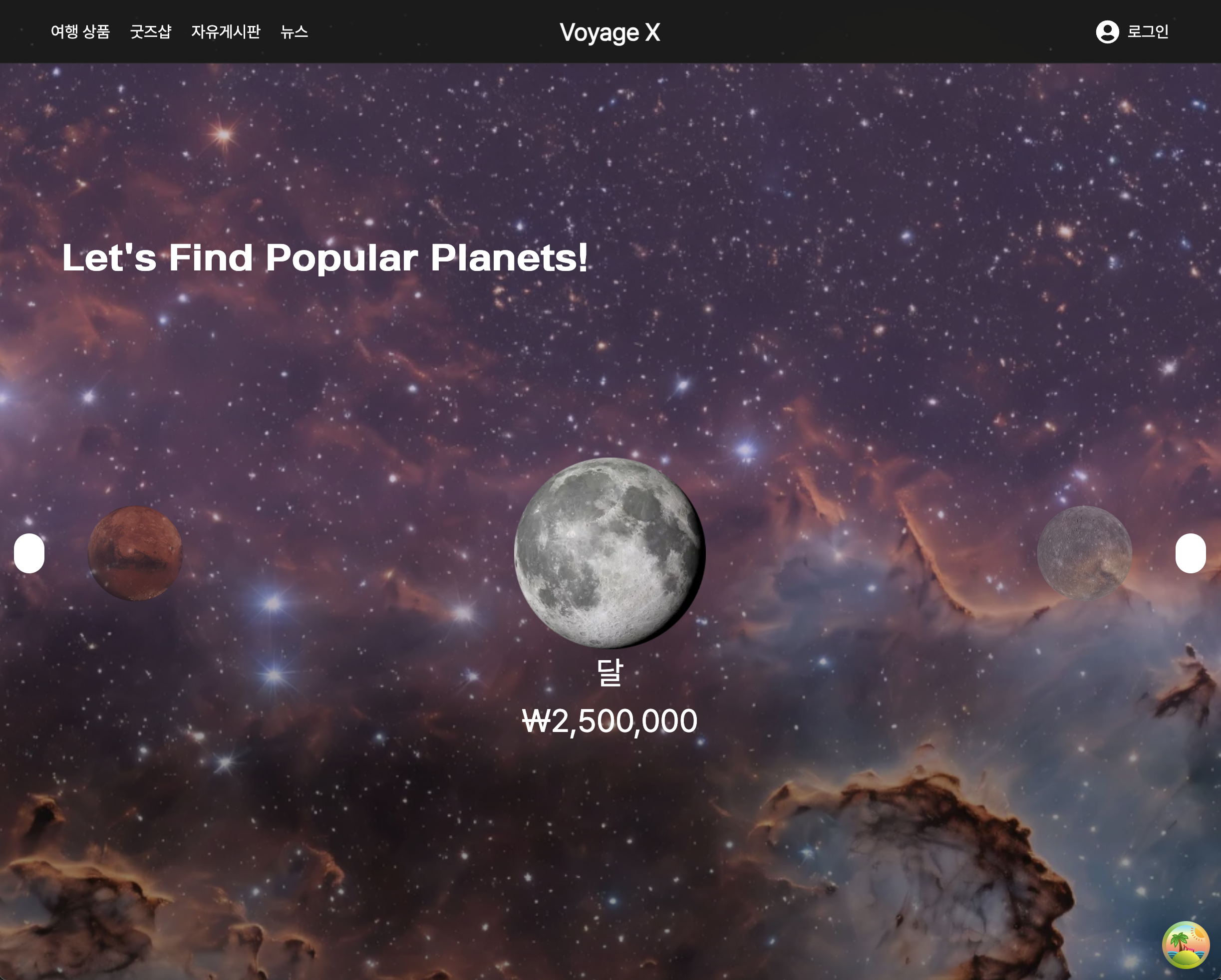Click the white oval button beside Mercury
Viewport: 1221px width, 980px height.
(1191, 553)
